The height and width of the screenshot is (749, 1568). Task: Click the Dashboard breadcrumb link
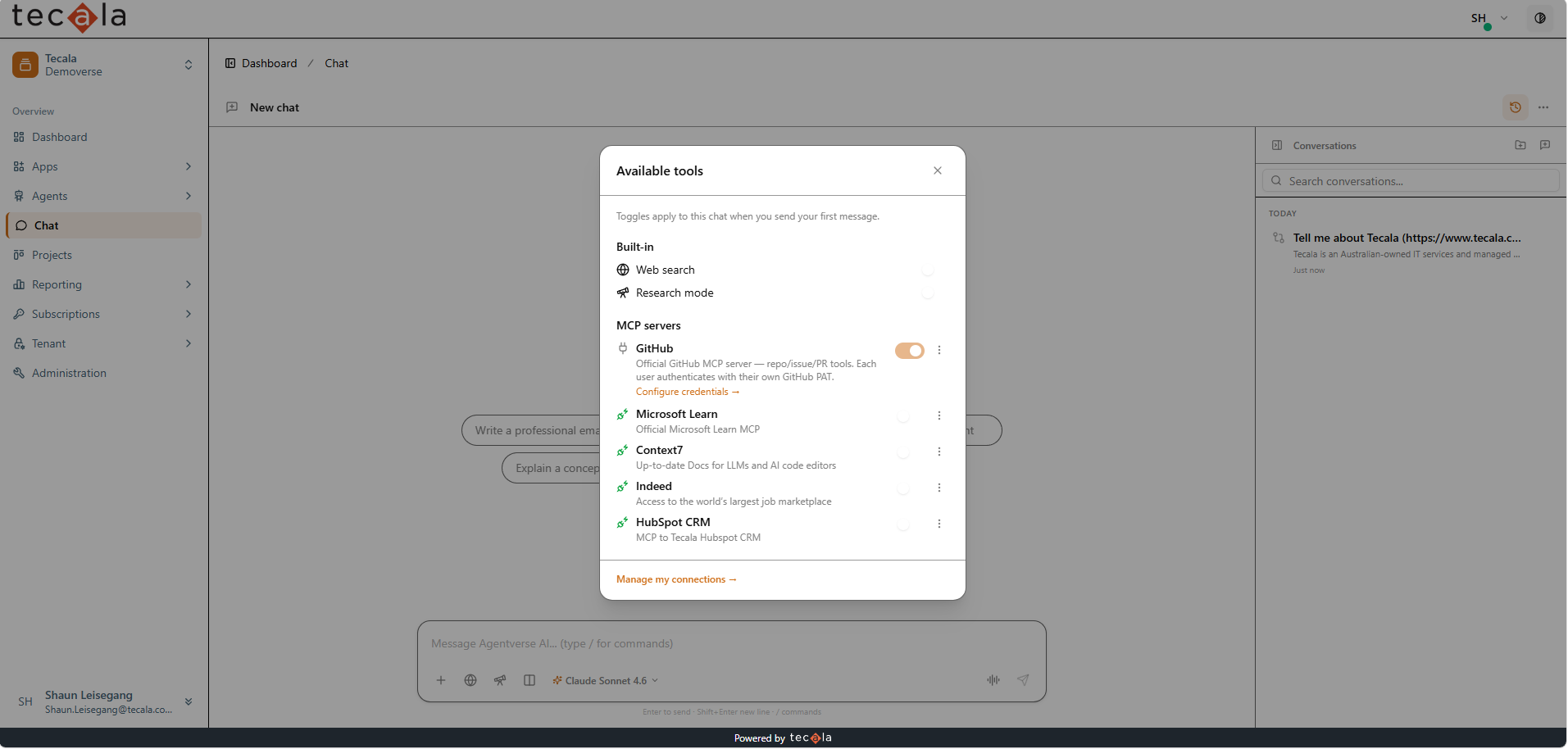point(270,63)
